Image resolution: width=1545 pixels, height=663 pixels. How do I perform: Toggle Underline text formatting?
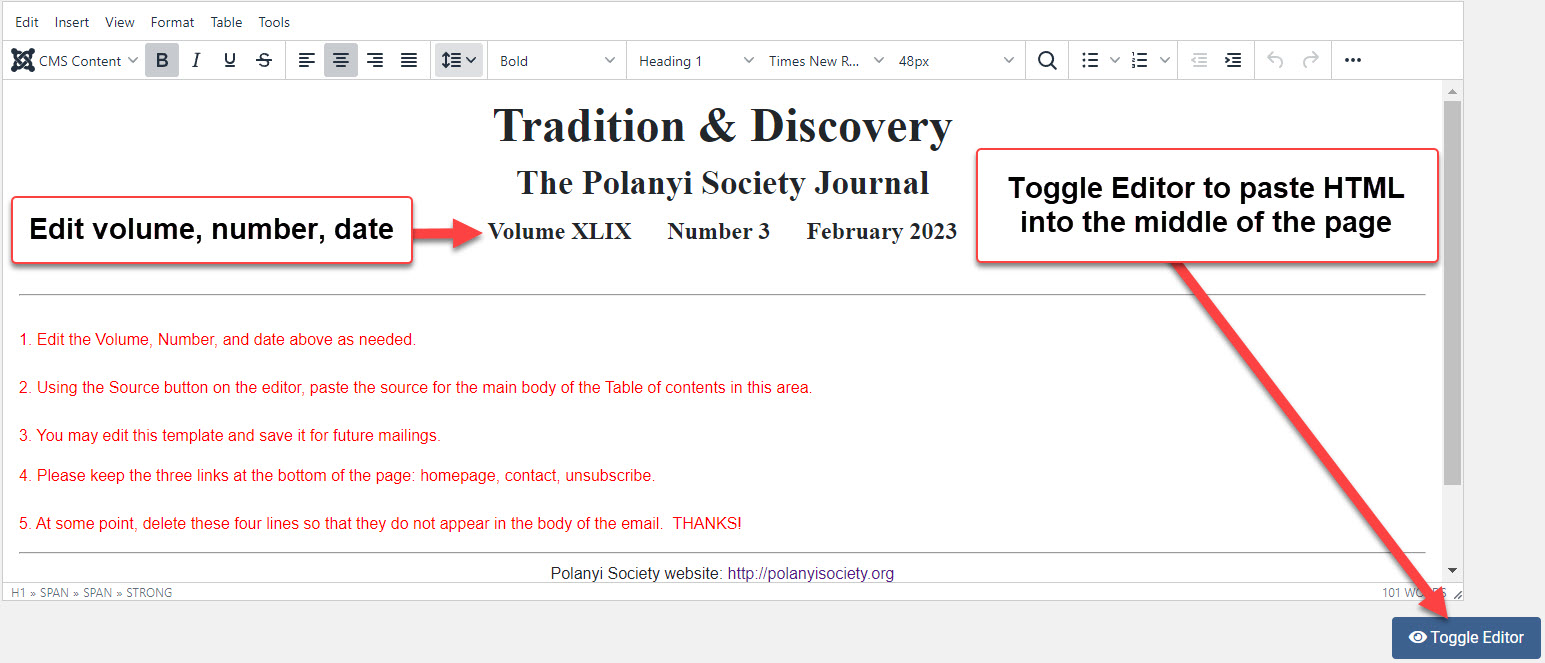coord(230,61)
